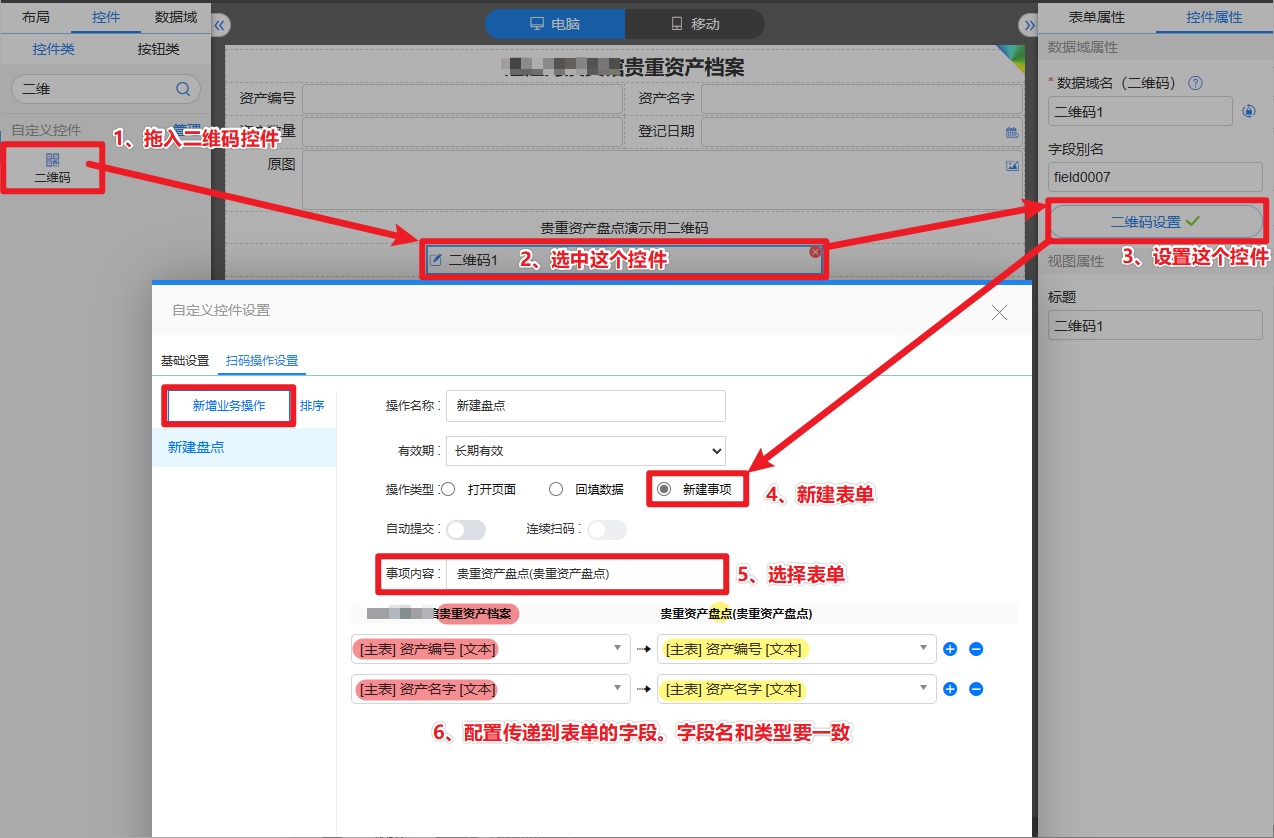Screen dimensions: 1274x838
Task: Open target 资产编号 field dropdown
Action: click(797, 649)
